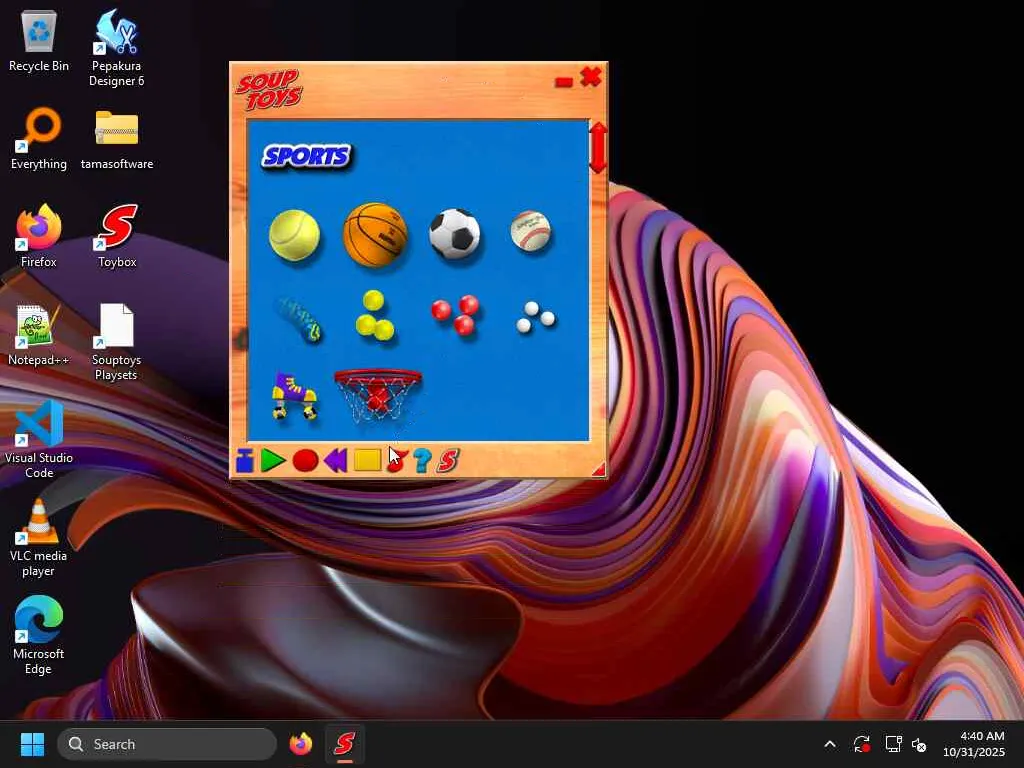Choose the white balls cluster
This screenshot has width=1024, height=768.
[x=536, y=317]
